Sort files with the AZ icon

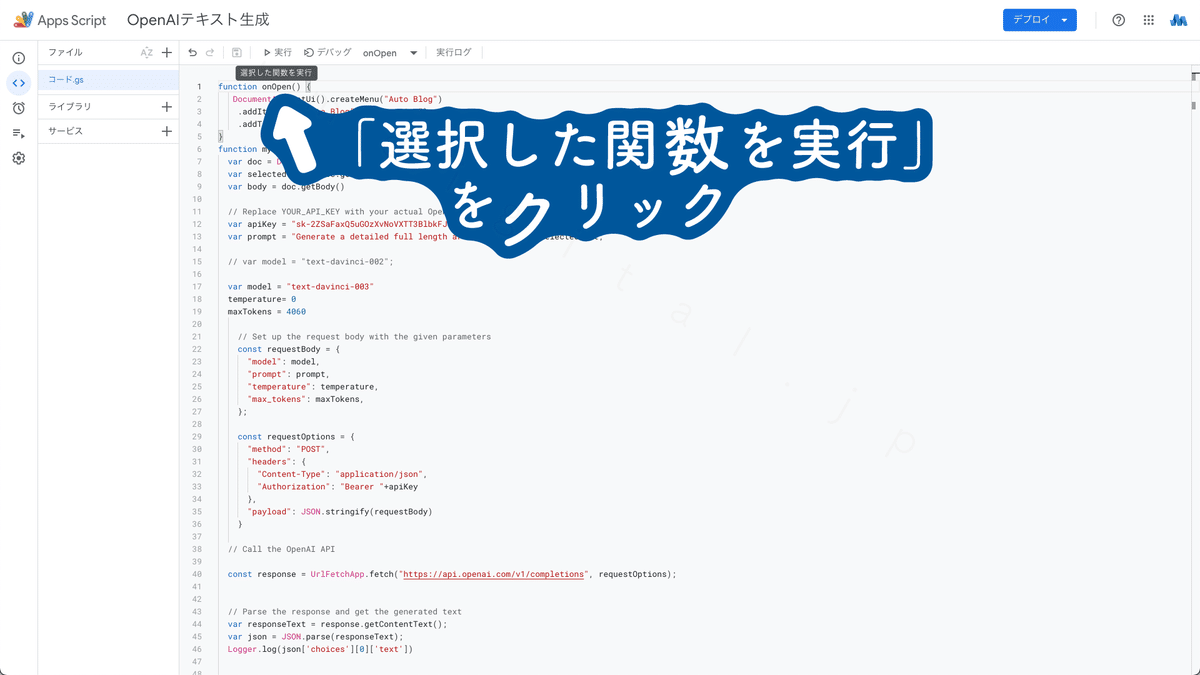147,53
